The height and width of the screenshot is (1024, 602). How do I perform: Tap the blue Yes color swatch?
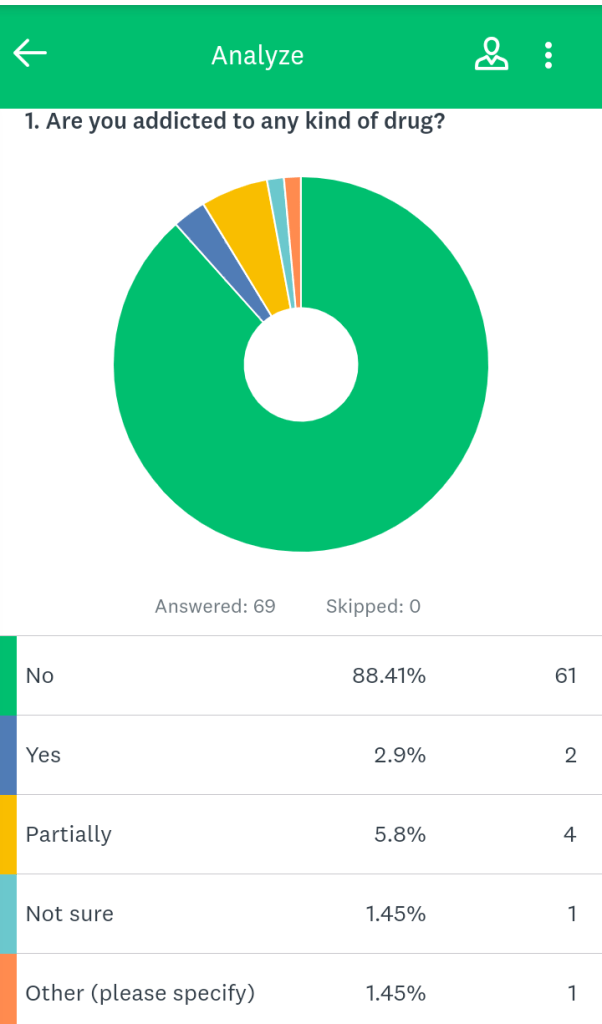point(8,755)
